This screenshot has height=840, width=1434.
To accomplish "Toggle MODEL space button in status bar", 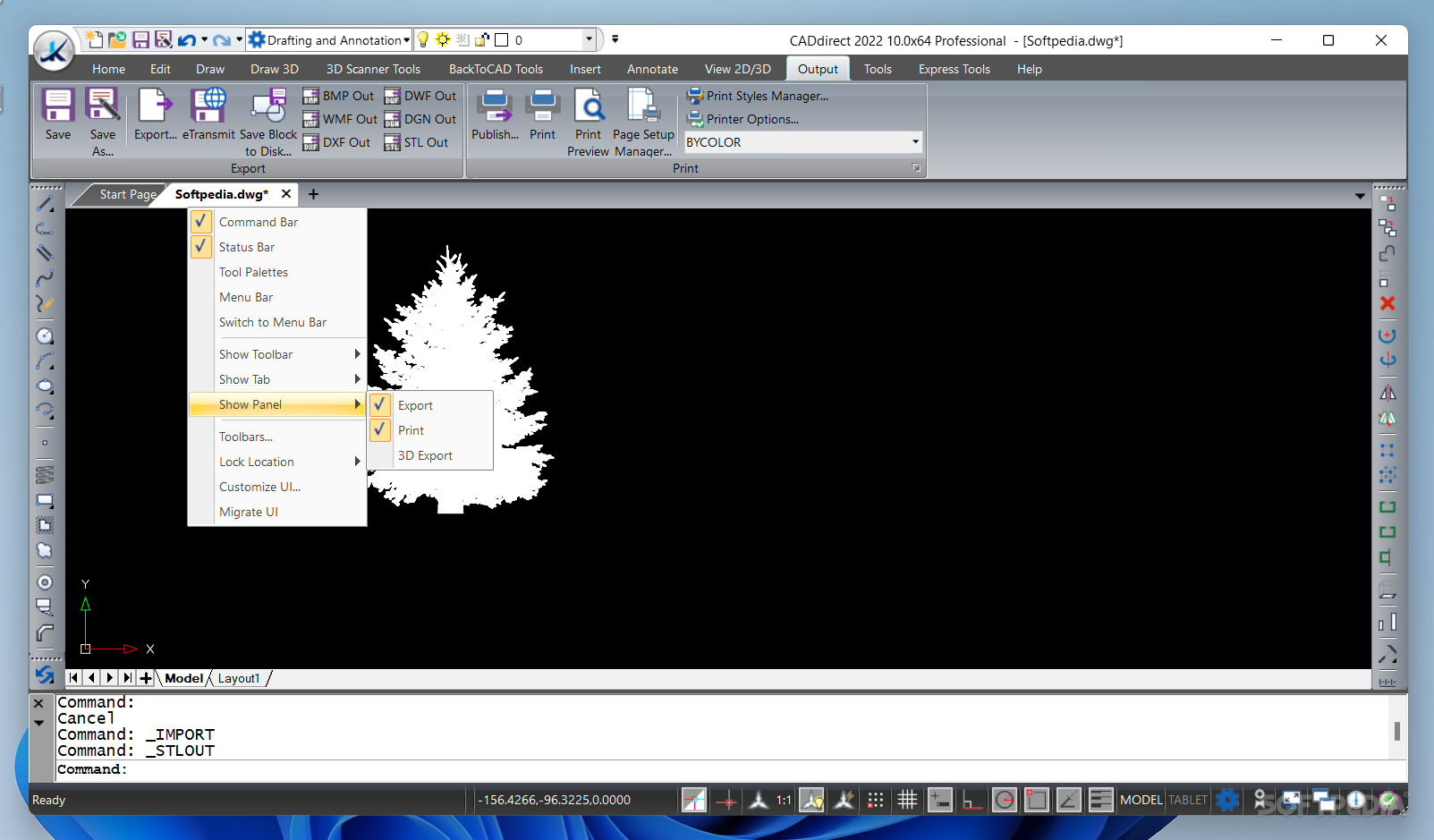I will (x=1141, y=800).
